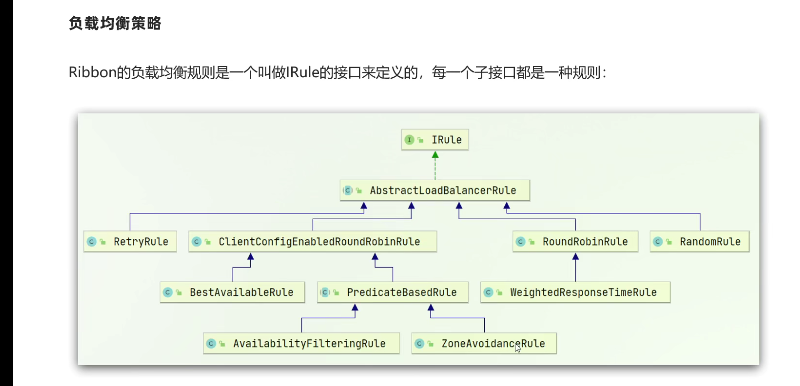
Task: Select the RandomRule class node
Action: click(700, 241)
